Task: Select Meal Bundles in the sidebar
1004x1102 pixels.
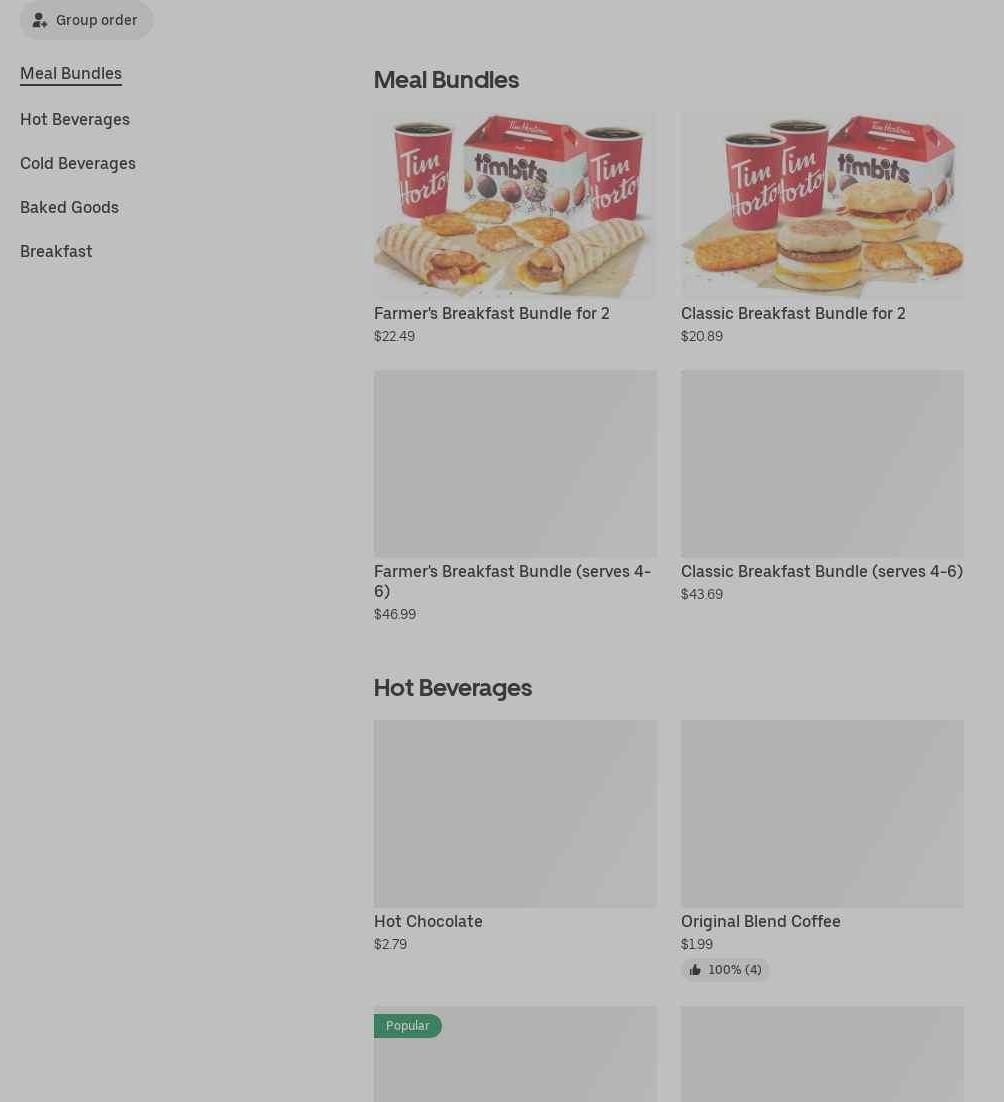Action: 71,73
